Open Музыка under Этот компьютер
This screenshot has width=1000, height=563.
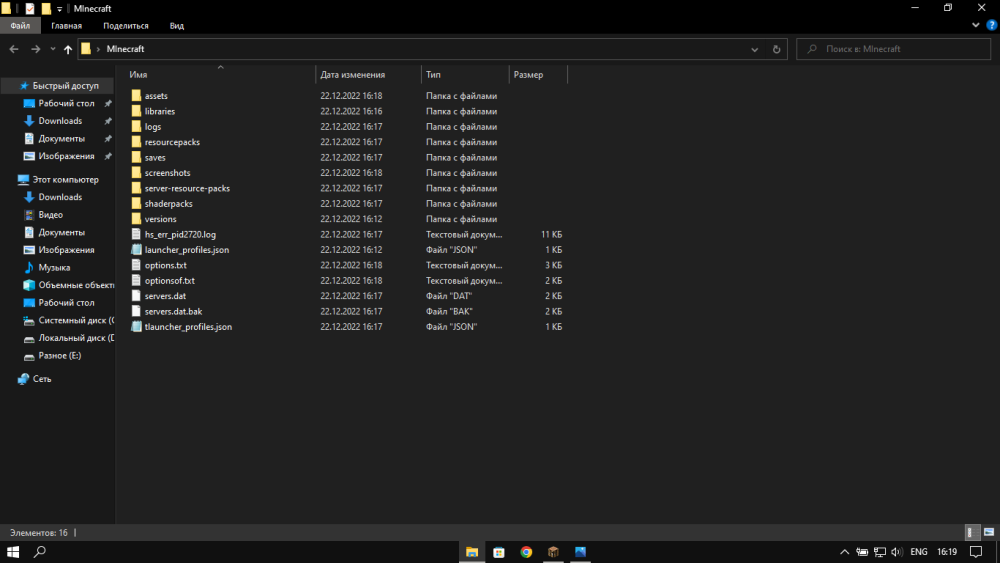(x=54, y=268)
